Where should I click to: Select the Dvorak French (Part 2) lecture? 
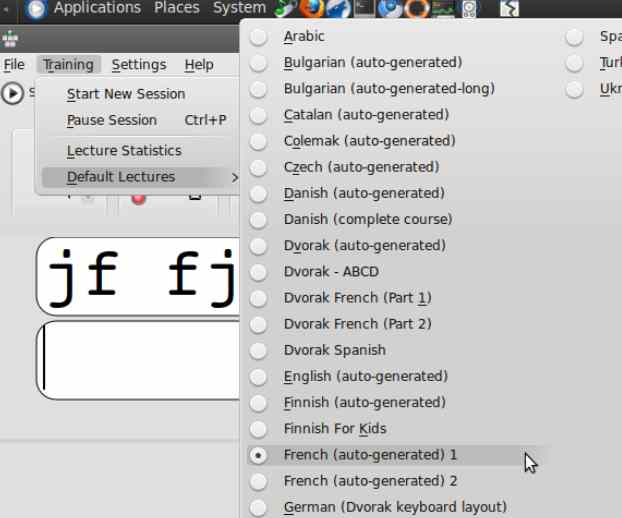(x=397, y=324)
